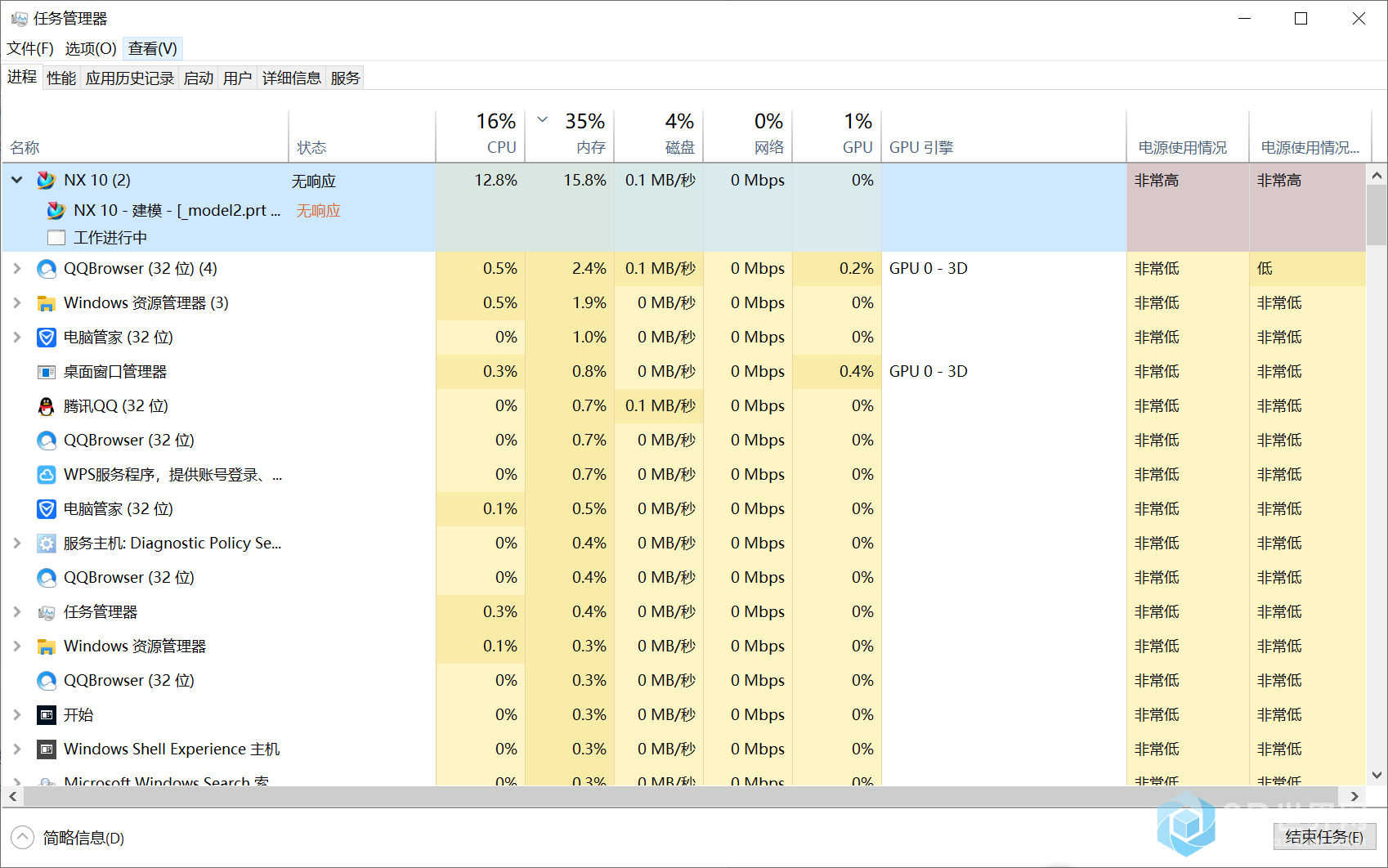Click the vertical scrollbar down arrow
1388x868 pixels.
1377,775
